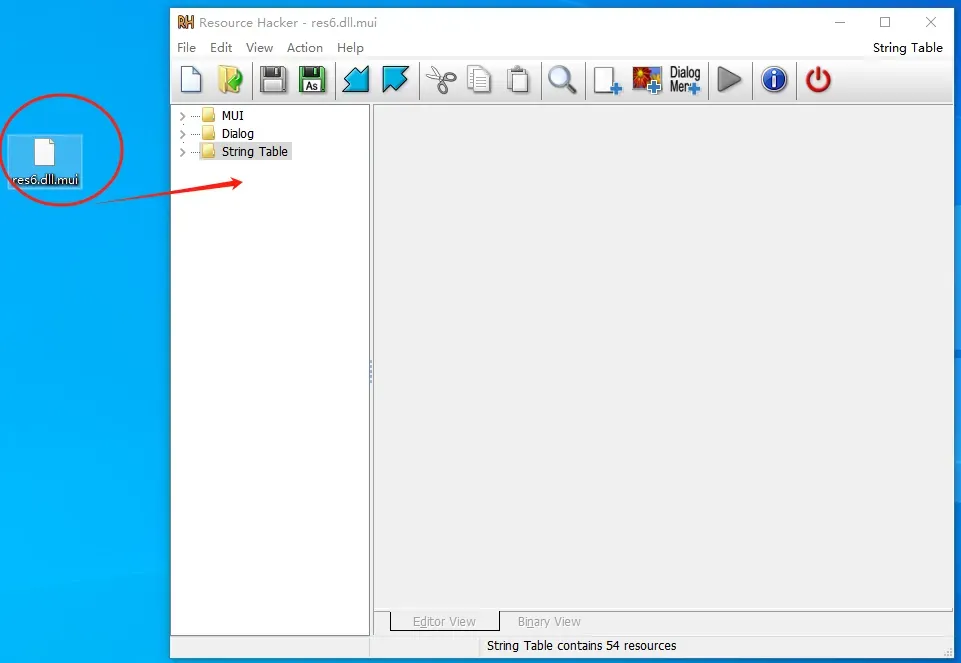
Task: Minimize the Resource Hacker window
Action: point(840,23)
